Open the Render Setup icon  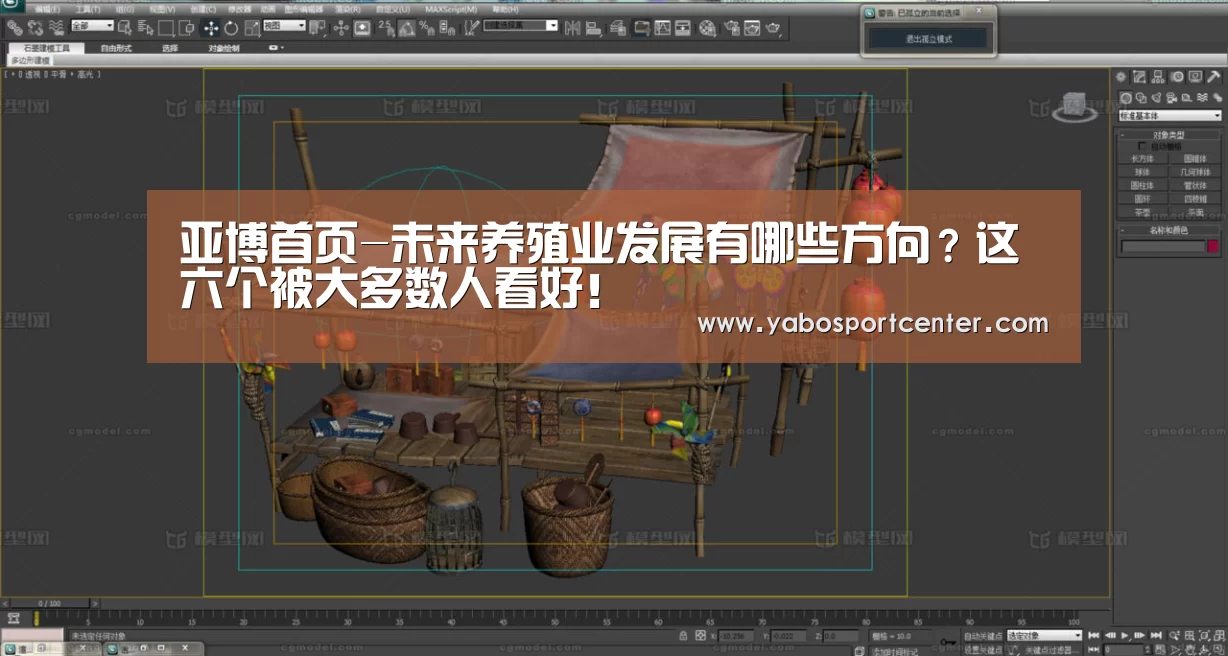(733, 27)
